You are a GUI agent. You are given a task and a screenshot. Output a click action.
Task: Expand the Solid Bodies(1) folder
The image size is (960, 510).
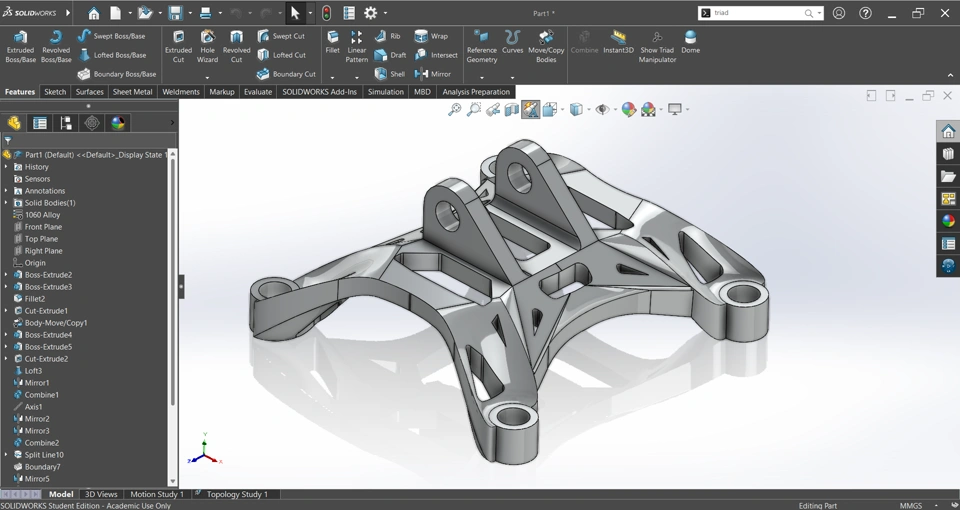tap(6, 203)
